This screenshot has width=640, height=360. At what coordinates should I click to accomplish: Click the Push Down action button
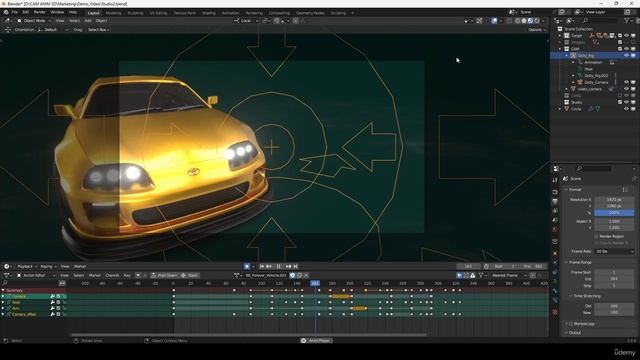(164, 276)
